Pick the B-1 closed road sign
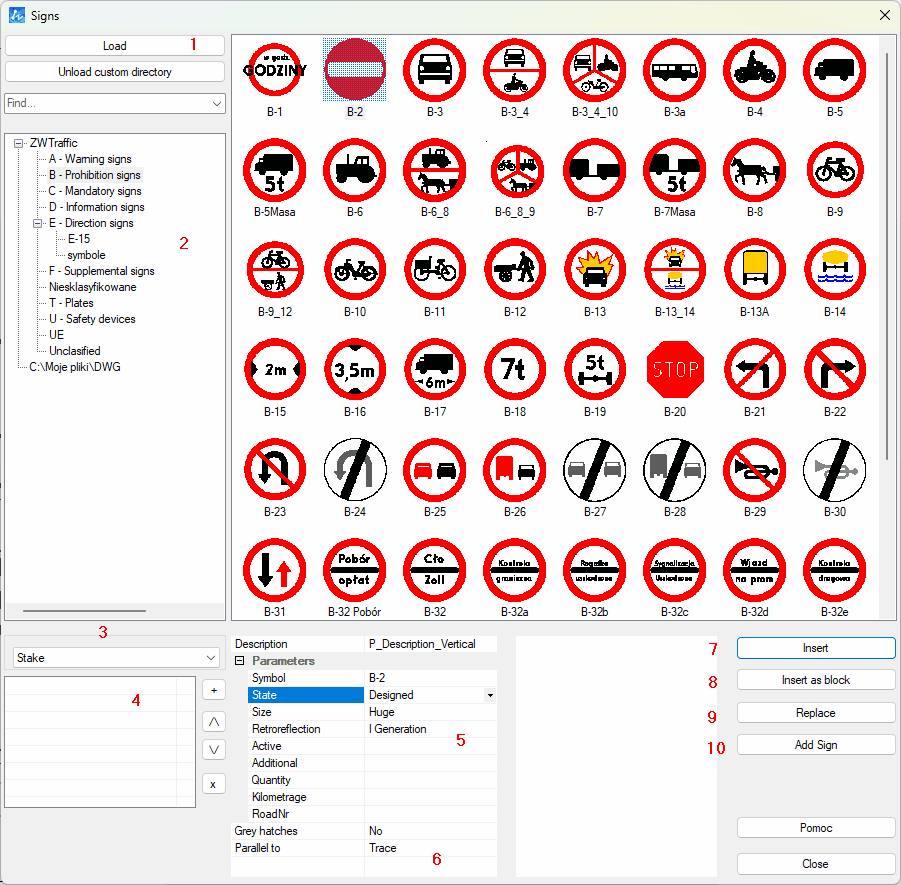 pyautogui.click(x=275, y=70)
